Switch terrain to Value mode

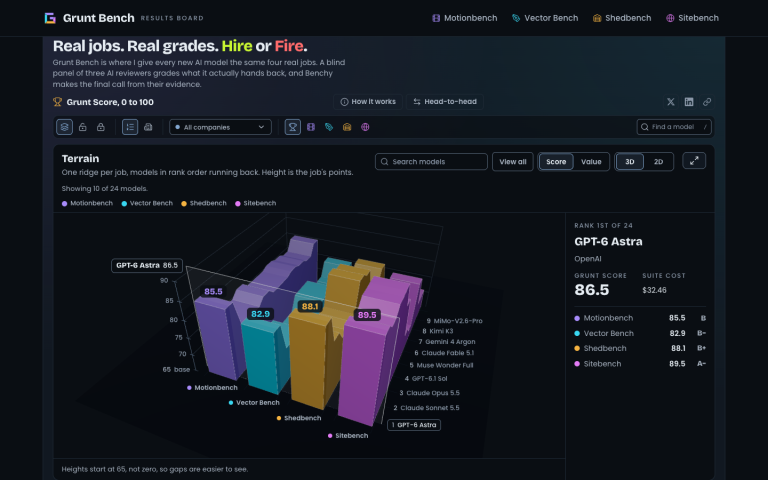(591, 162)
